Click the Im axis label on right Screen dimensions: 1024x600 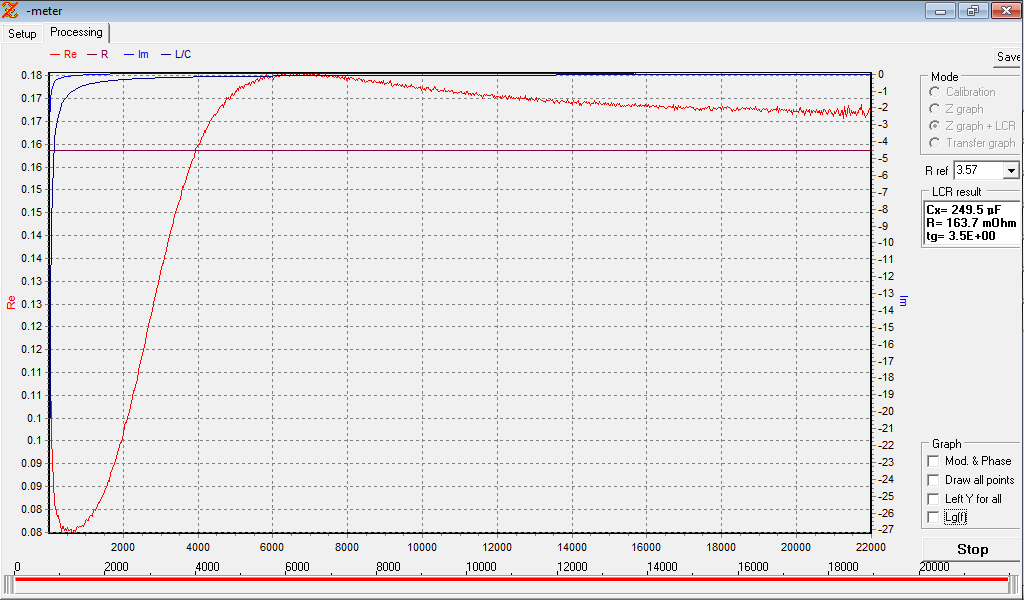coord(904,301)
